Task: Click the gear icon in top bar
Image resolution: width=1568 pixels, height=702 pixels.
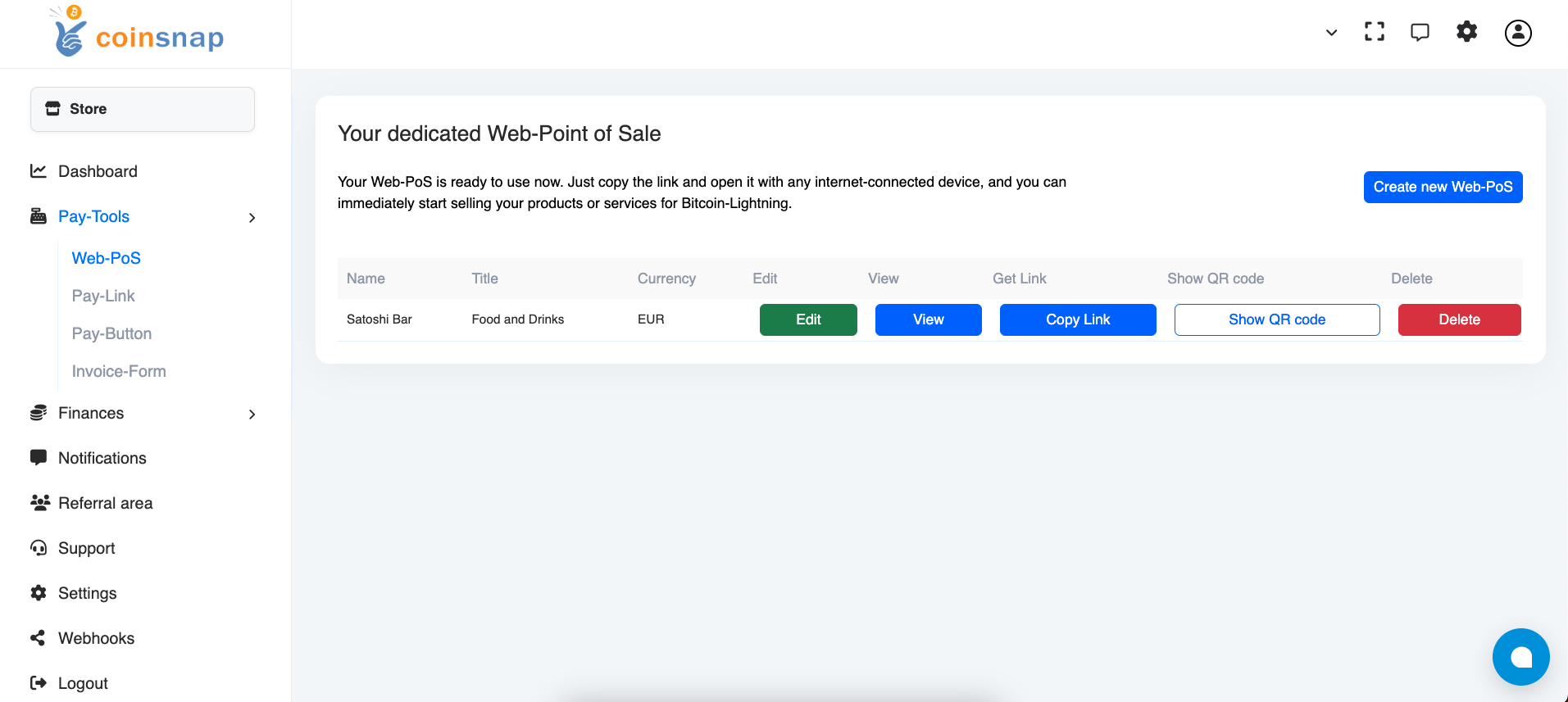Action: pos(1466,32)
